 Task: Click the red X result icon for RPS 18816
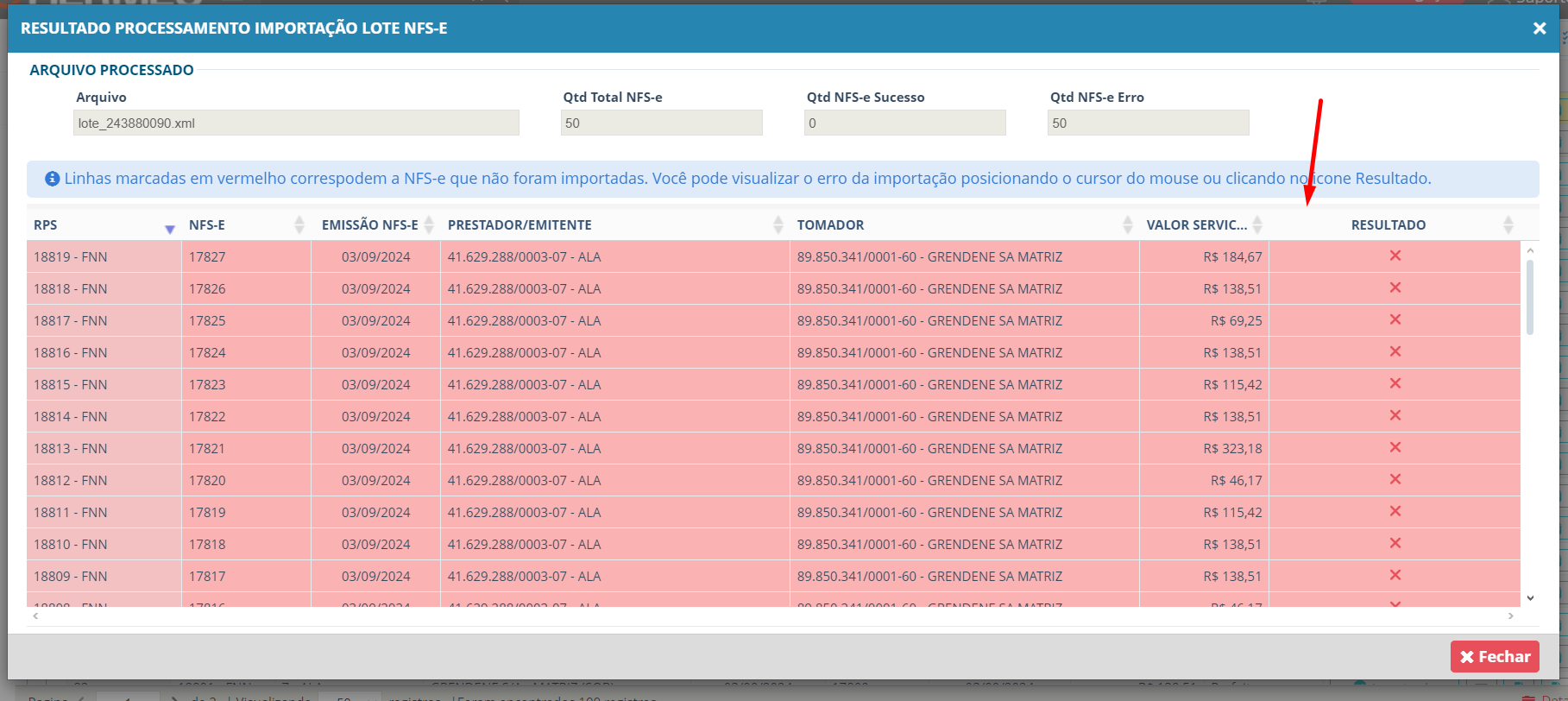click(1395, 351)
